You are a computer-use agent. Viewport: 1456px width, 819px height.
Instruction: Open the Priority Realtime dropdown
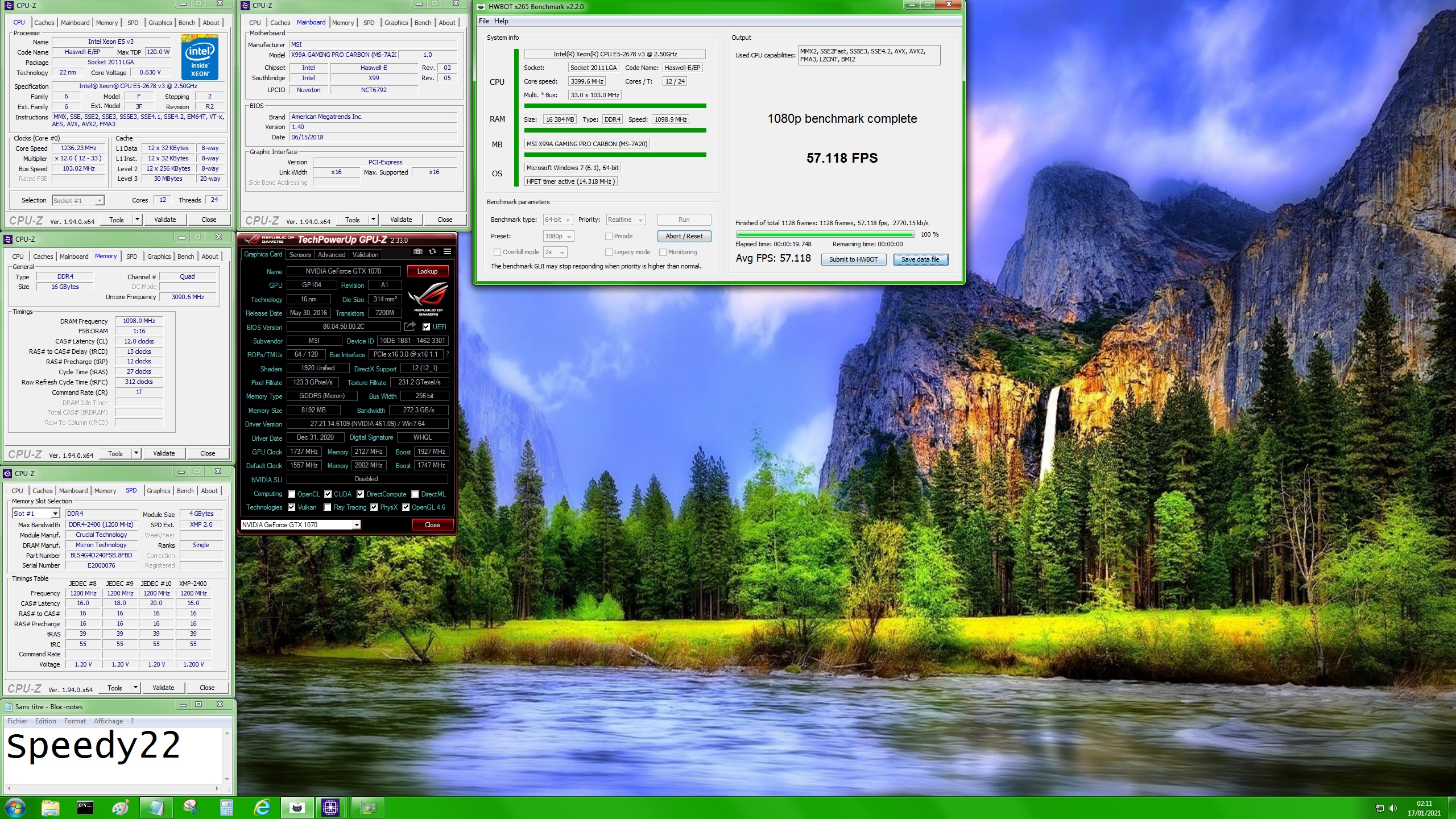(626, 220)
